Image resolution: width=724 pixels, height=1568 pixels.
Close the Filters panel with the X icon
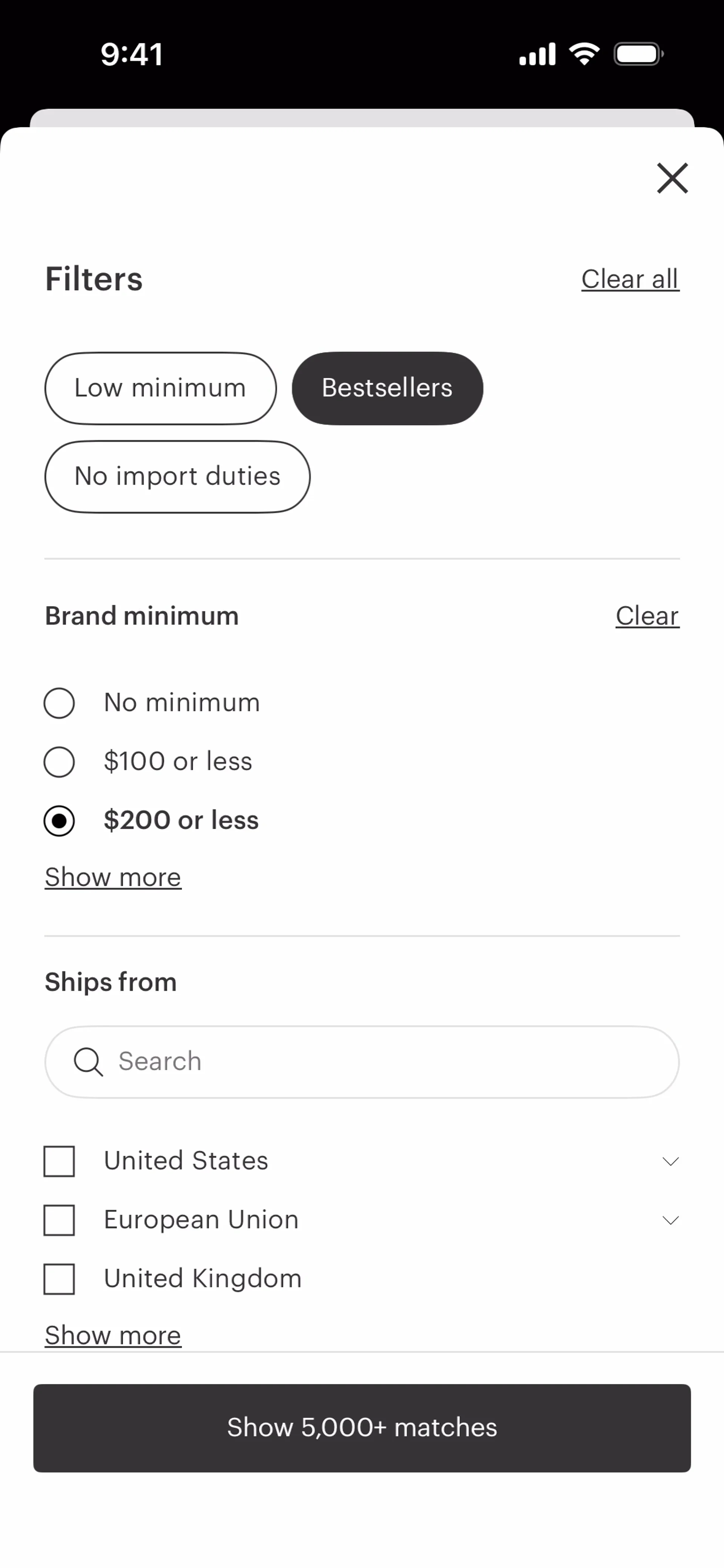click(x=672, y=178)
